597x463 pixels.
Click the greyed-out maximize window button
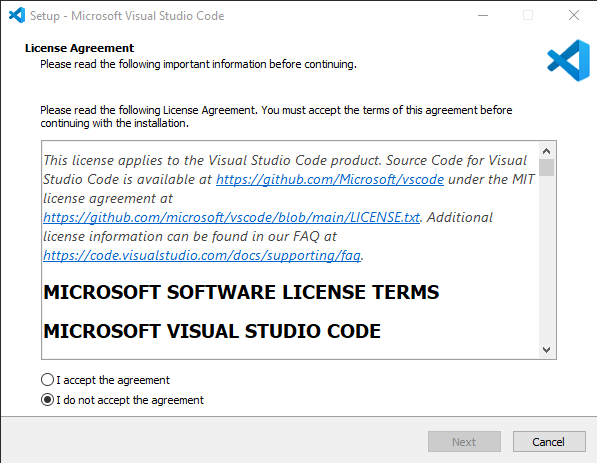pyautogui.click(x=528, y=16)
